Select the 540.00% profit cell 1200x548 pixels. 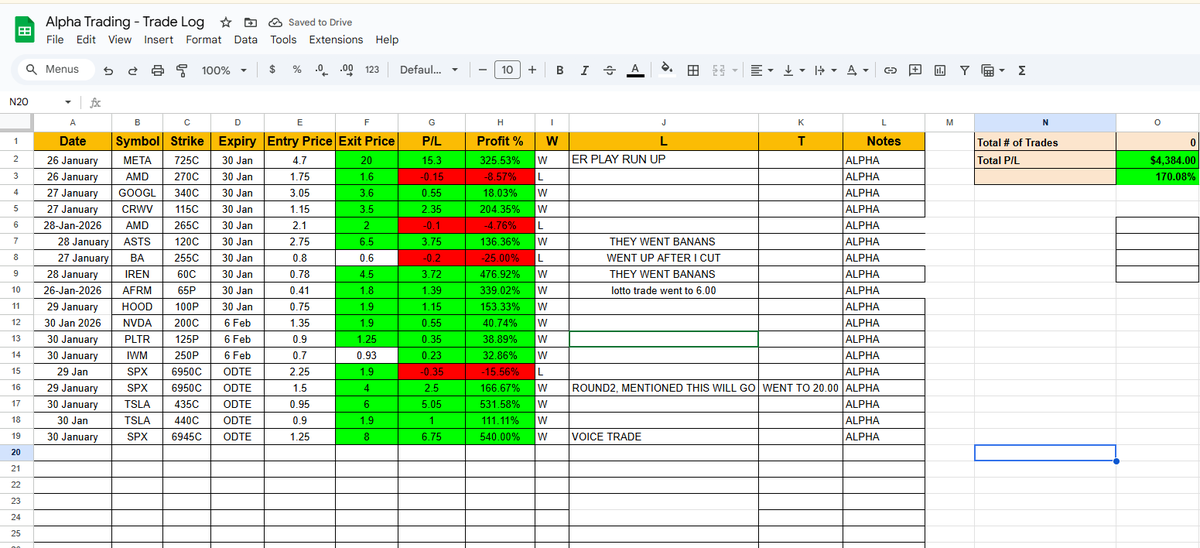500,437
